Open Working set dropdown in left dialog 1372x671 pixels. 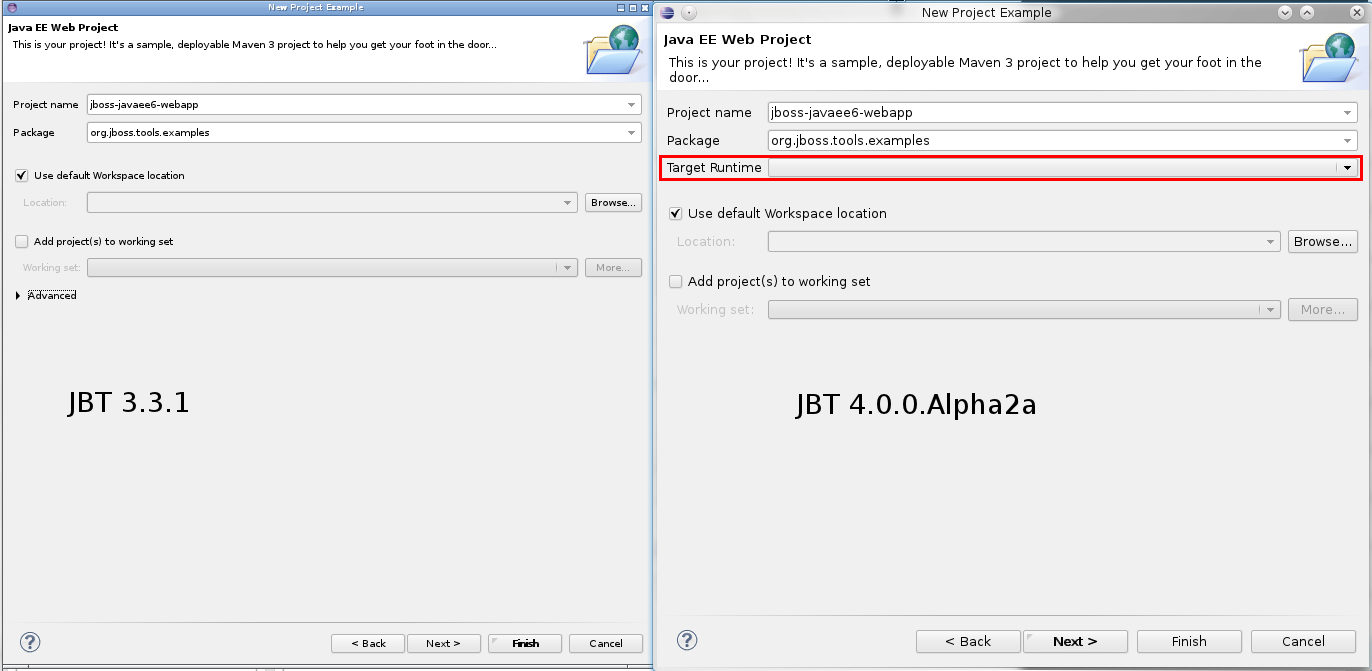pos(568,268)
